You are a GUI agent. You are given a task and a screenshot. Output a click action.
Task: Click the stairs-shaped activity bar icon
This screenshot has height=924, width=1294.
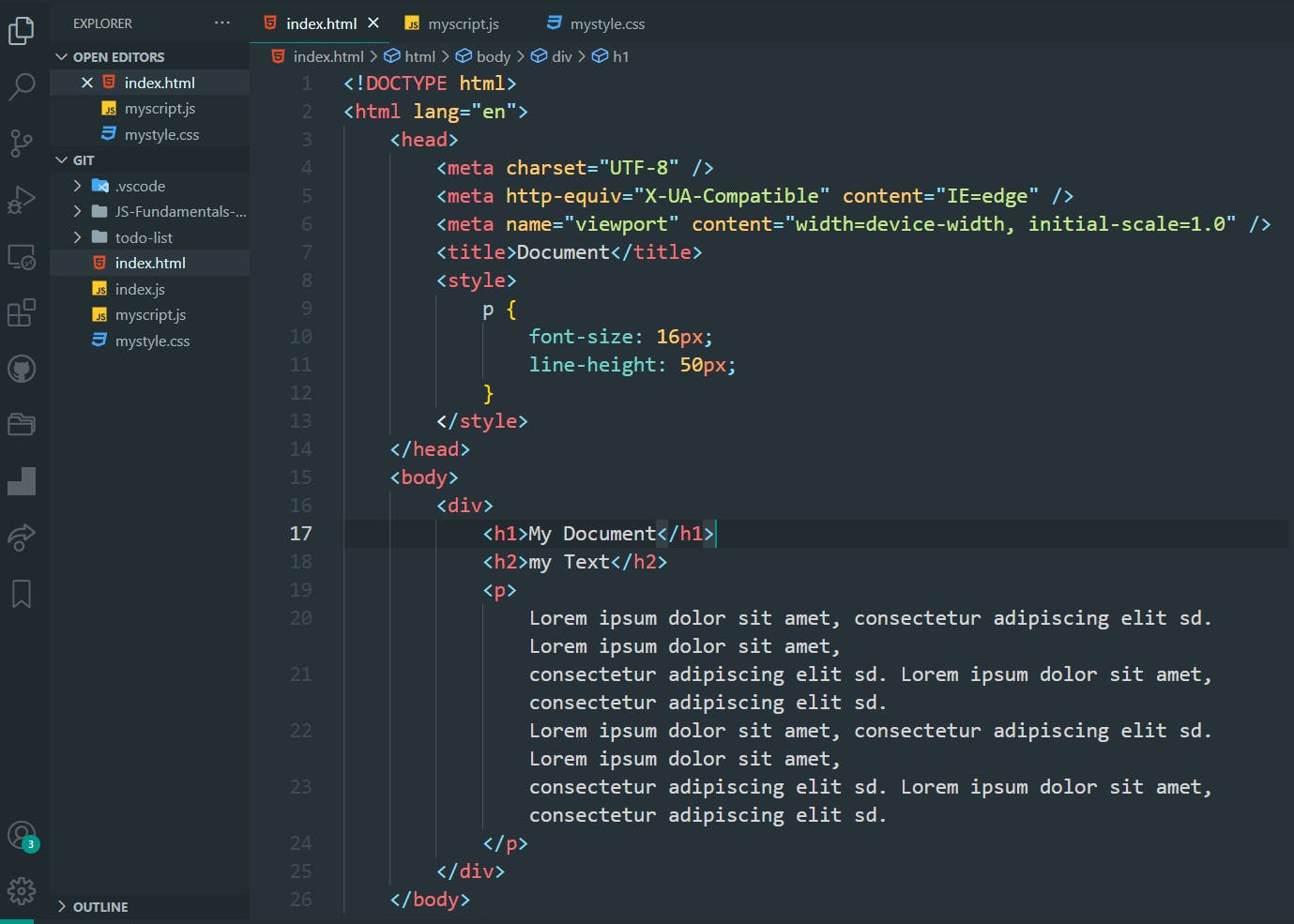click(22, 481)
